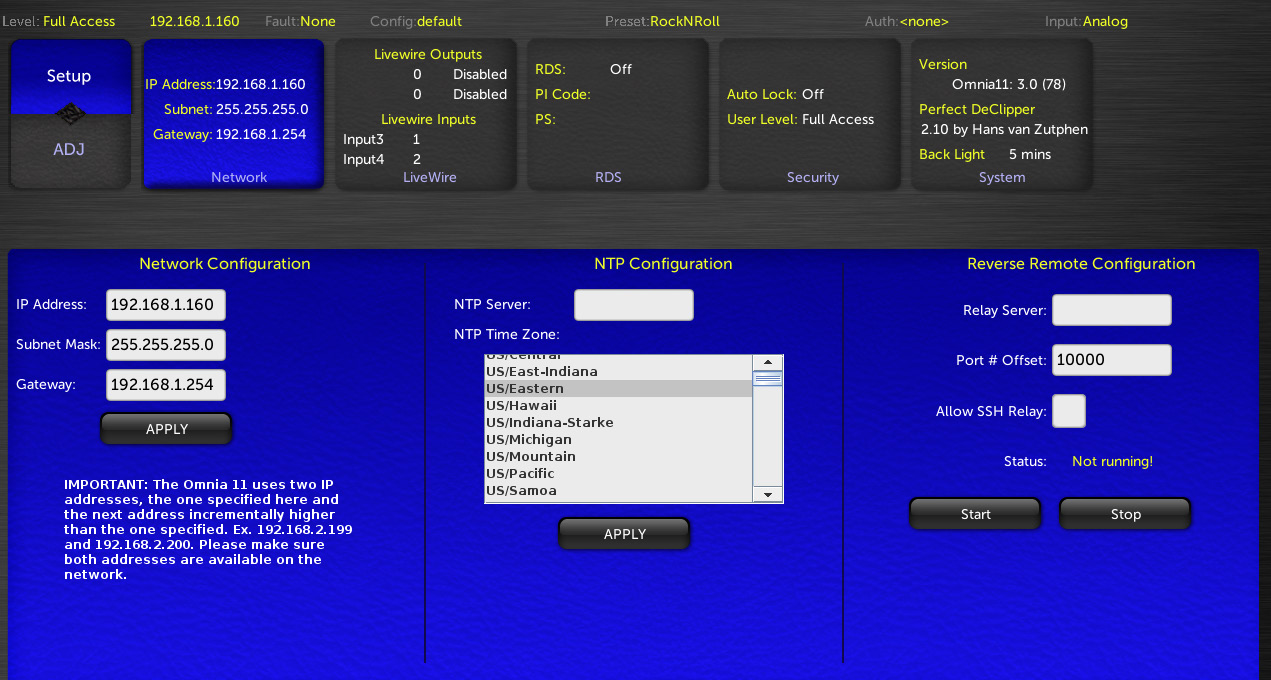This screenshot has height=680, width=1271.
Task: Select the Setup tab
Action: click(x=70, y=76)
